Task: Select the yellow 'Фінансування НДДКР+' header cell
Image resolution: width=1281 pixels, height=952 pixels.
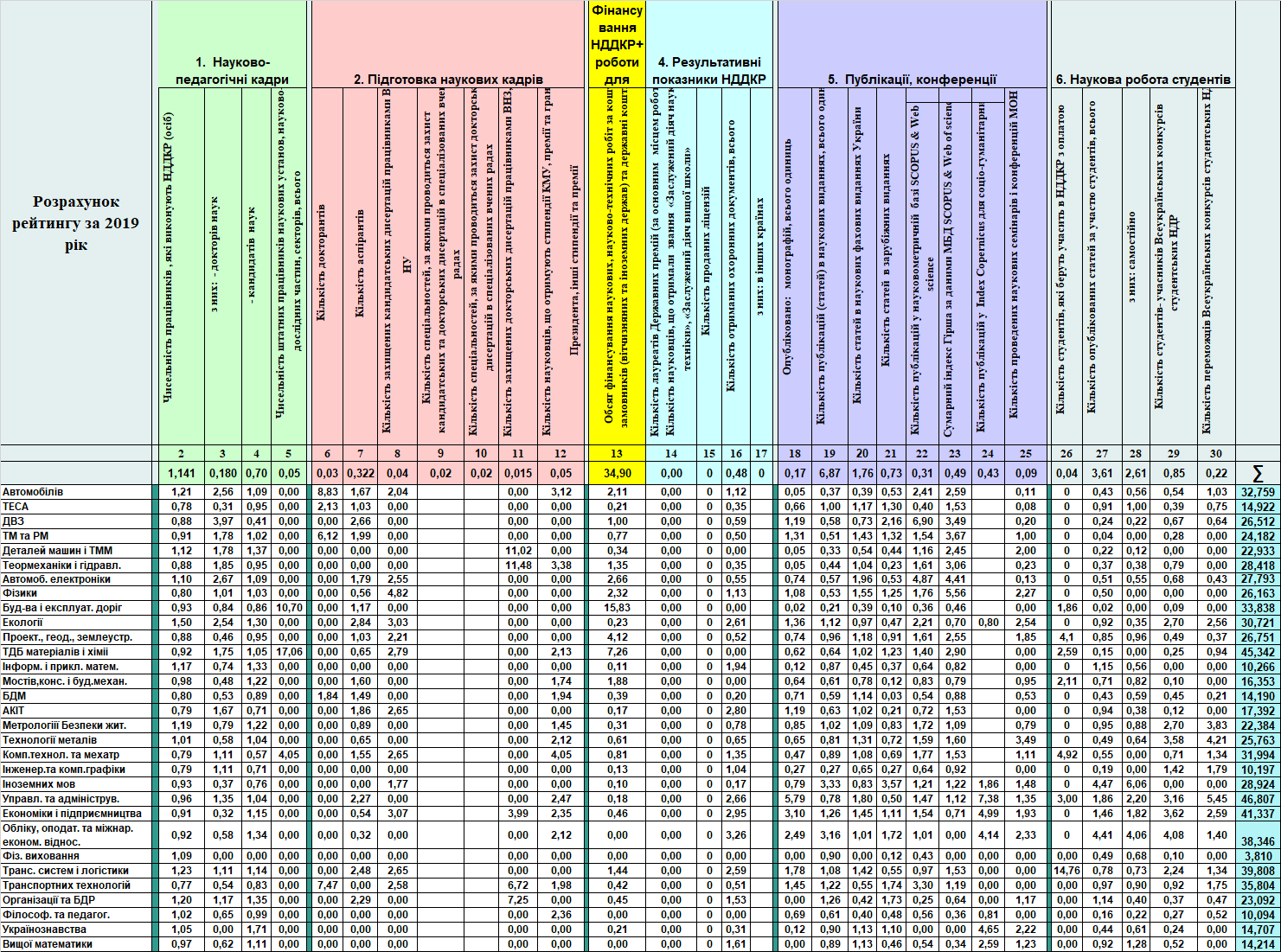Action: coord(617,45)
